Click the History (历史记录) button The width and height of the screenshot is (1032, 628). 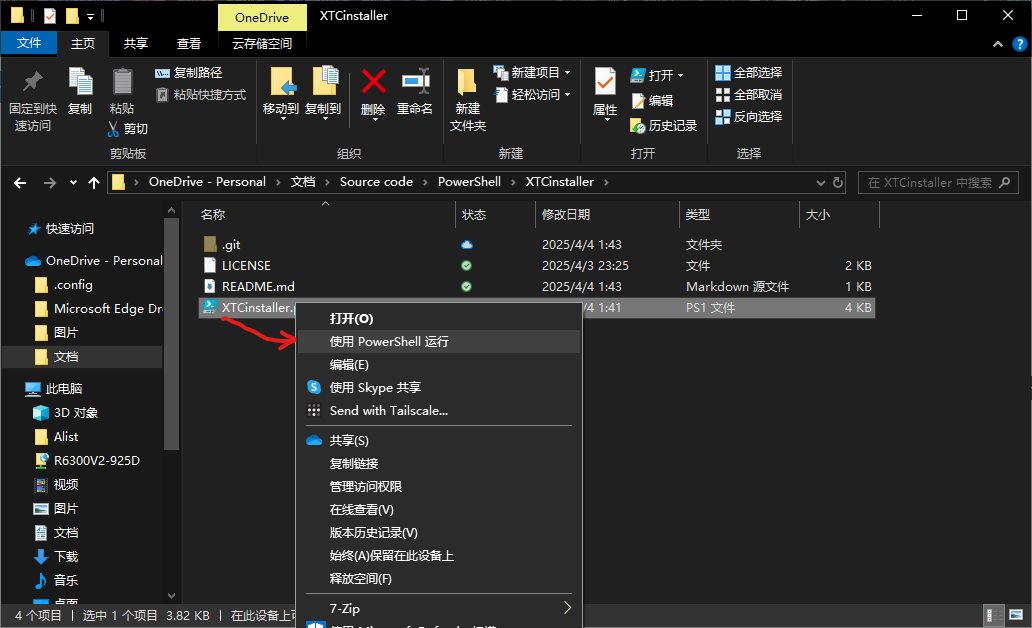[663, 125]
